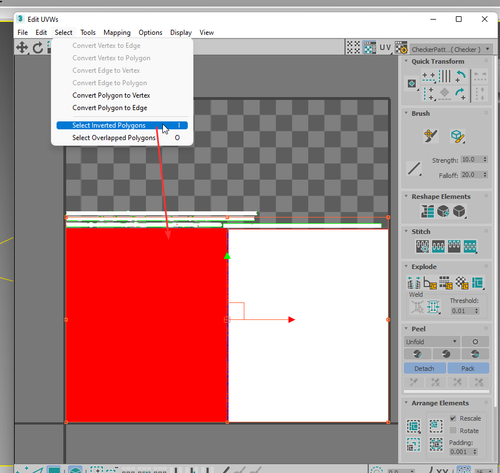Toggle the checker map display icon

[369, 48]
